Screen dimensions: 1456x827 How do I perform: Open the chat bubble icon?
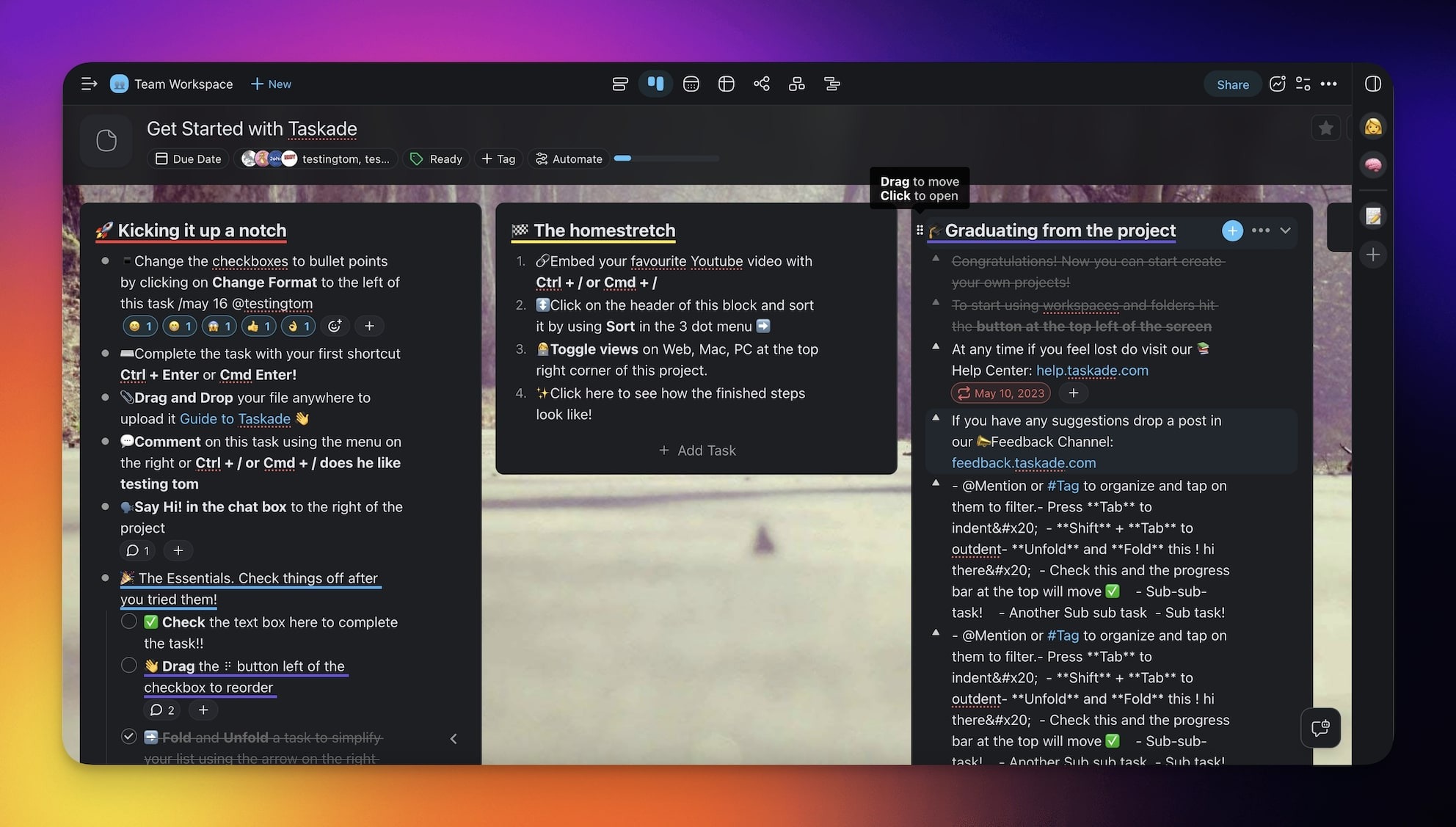(1320, 728)
